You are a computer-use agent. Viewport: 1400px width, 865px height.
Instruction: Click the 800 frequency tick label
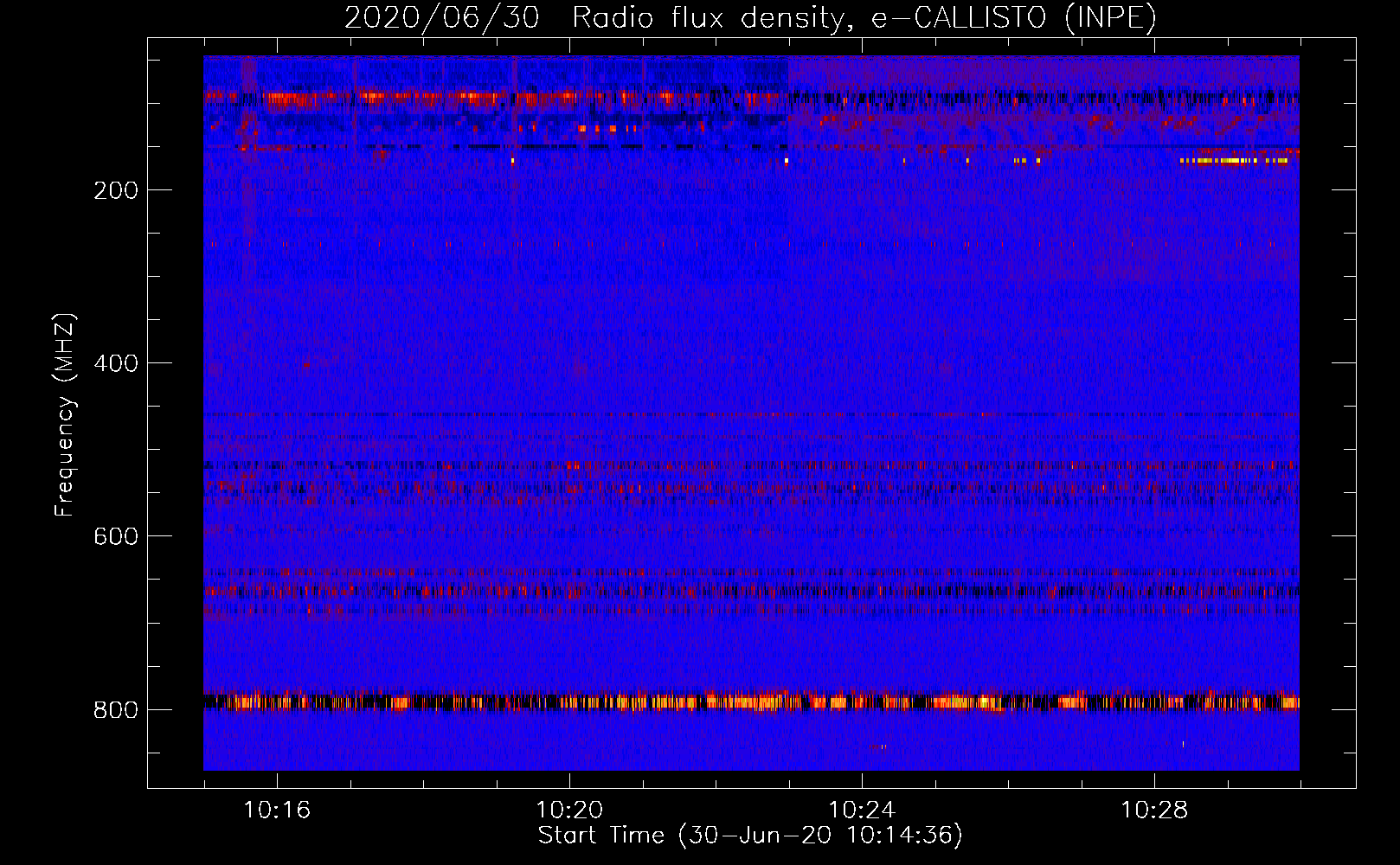(116, 710)
